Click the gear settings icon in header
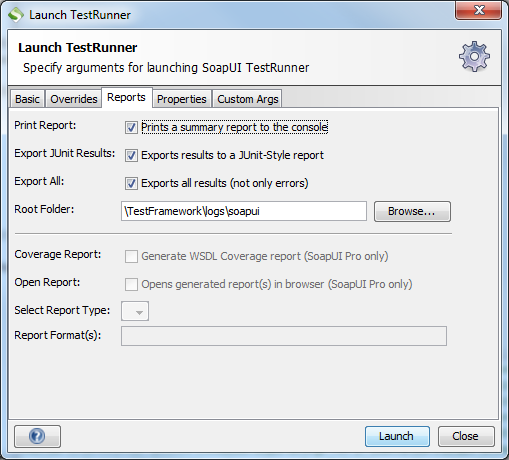 [x=474, y=57]
